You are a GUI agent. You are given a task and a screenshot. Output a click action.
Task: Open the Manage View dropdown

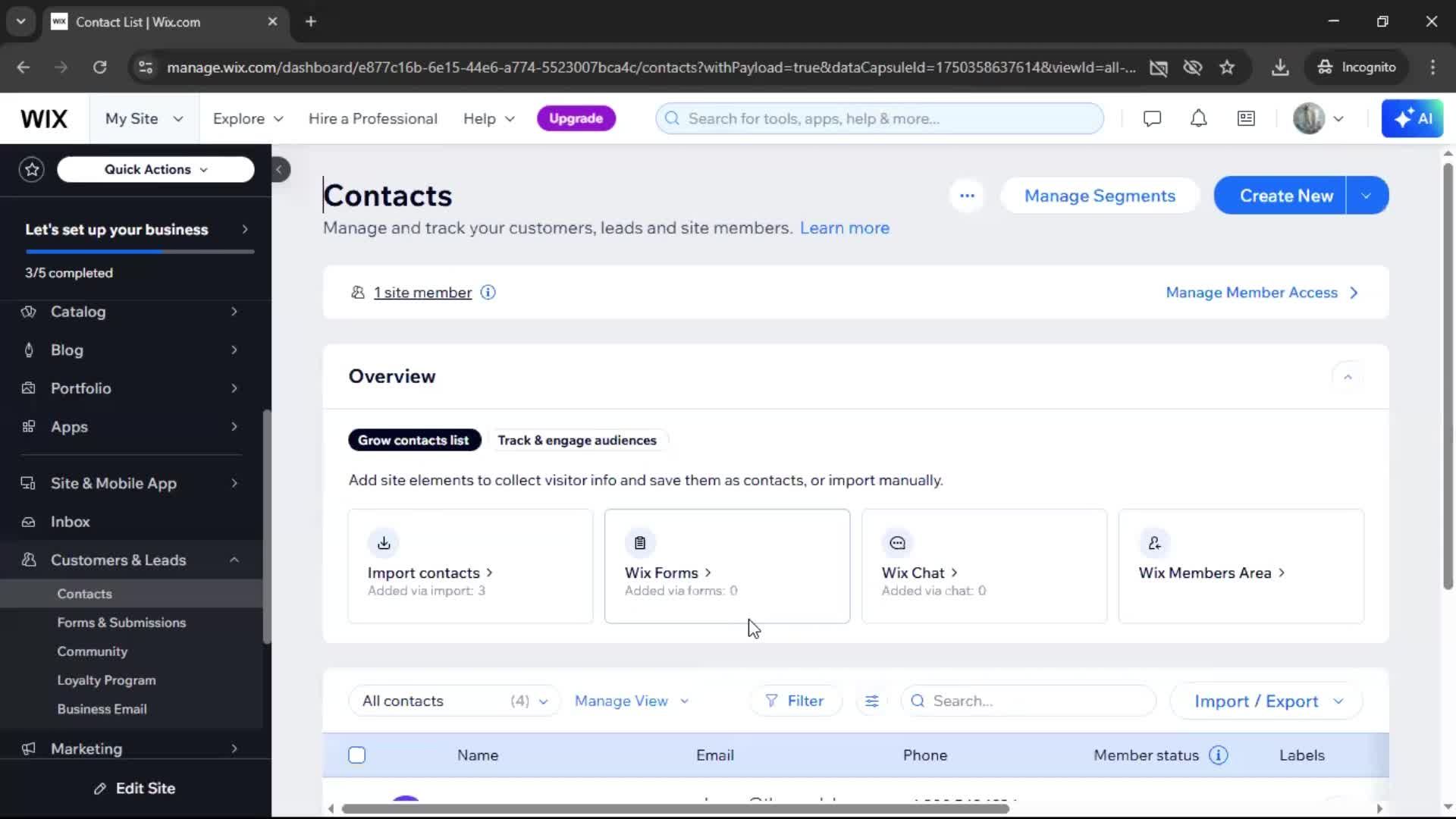(632, 701)
